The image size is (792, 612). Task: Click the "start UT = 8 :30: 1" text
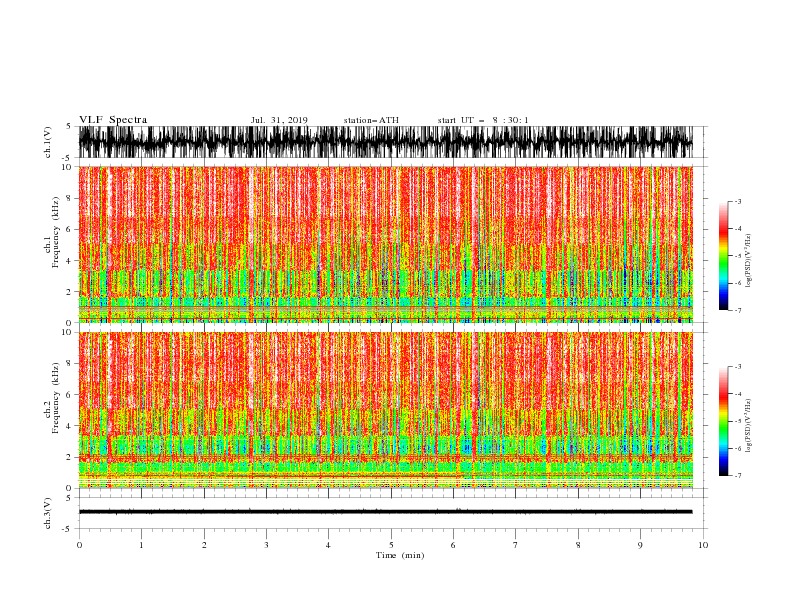[x=483, y=120]
